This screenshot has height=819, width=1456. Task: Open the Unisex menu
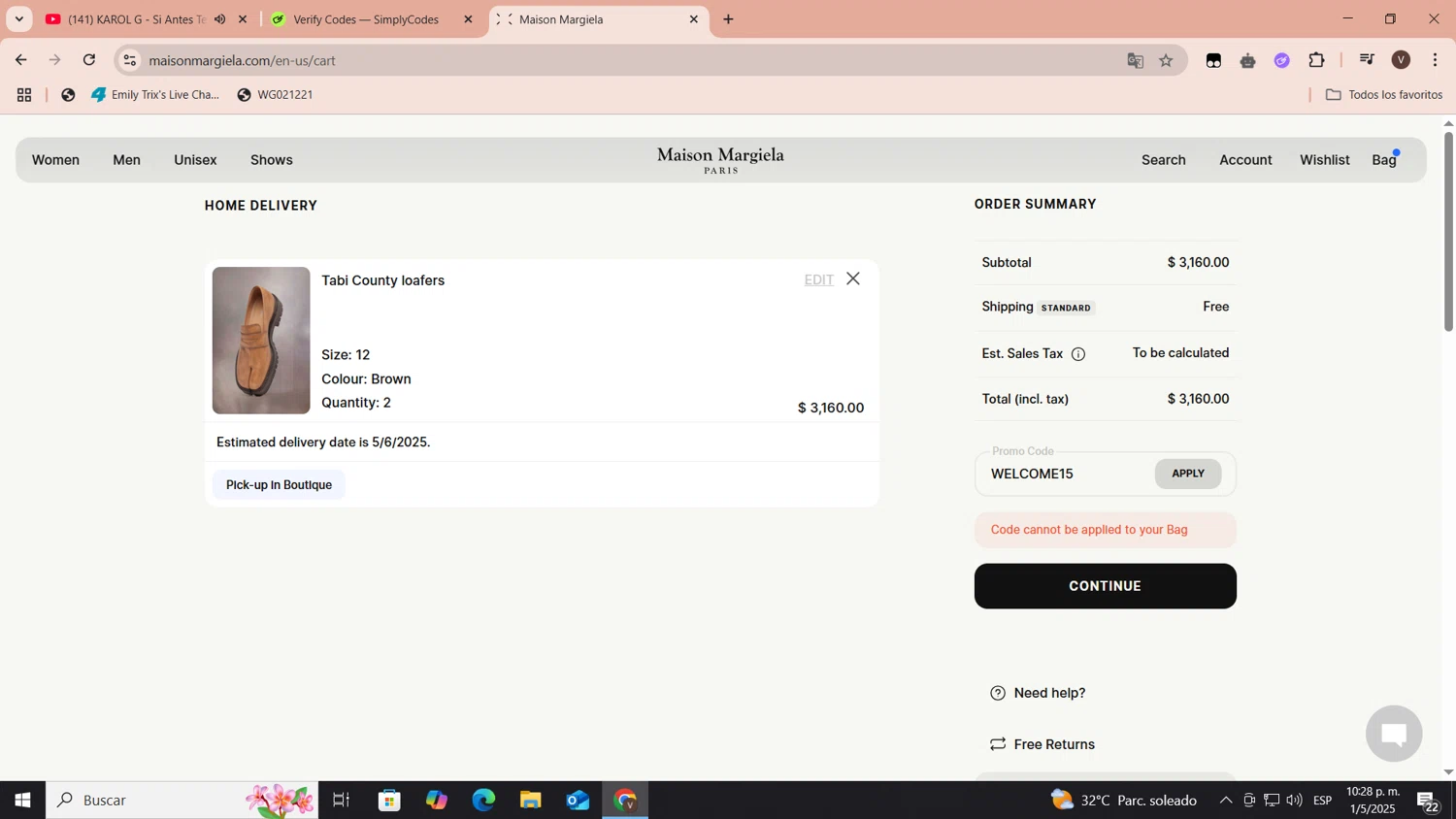click(x=195, y=160)
